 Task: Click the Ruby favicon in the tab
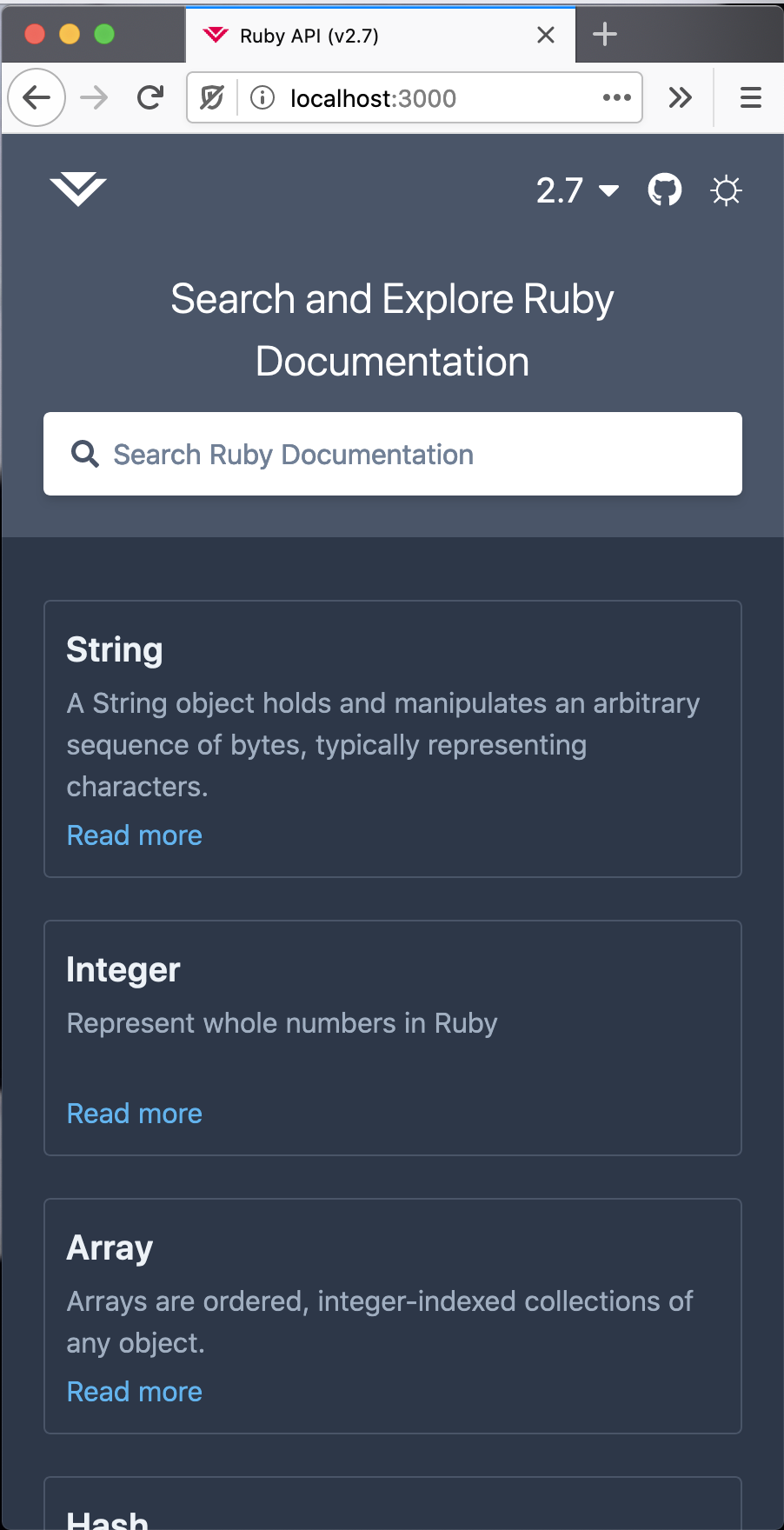pos(215,35)
